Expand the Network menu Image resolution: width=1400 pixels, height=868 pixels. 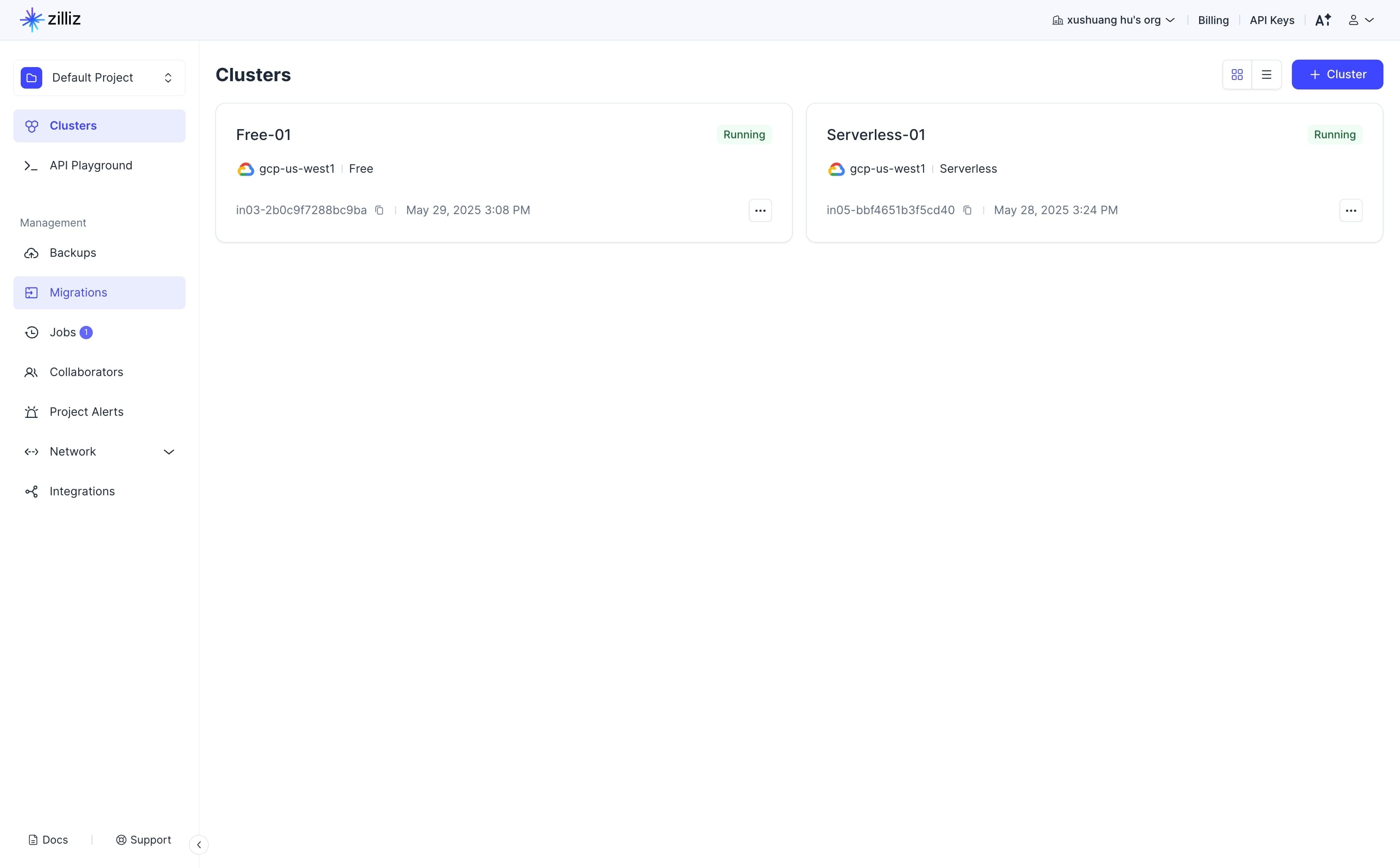[x=99, y=452]
